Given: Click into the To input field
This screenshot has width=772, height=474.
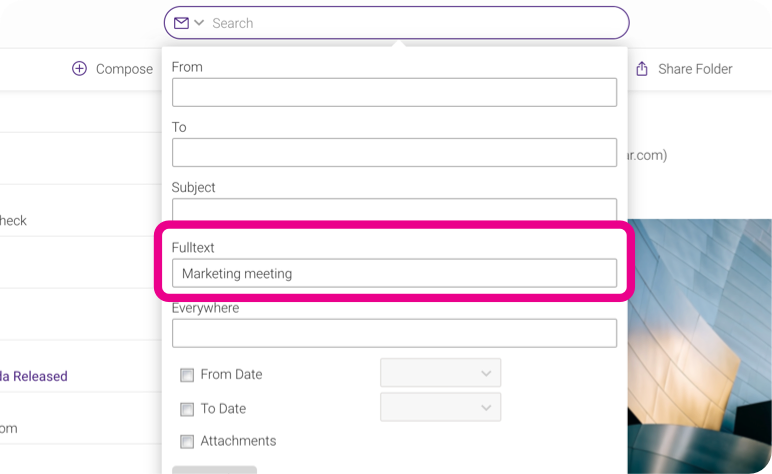Looking at the screenshot, I should [394, 153].
